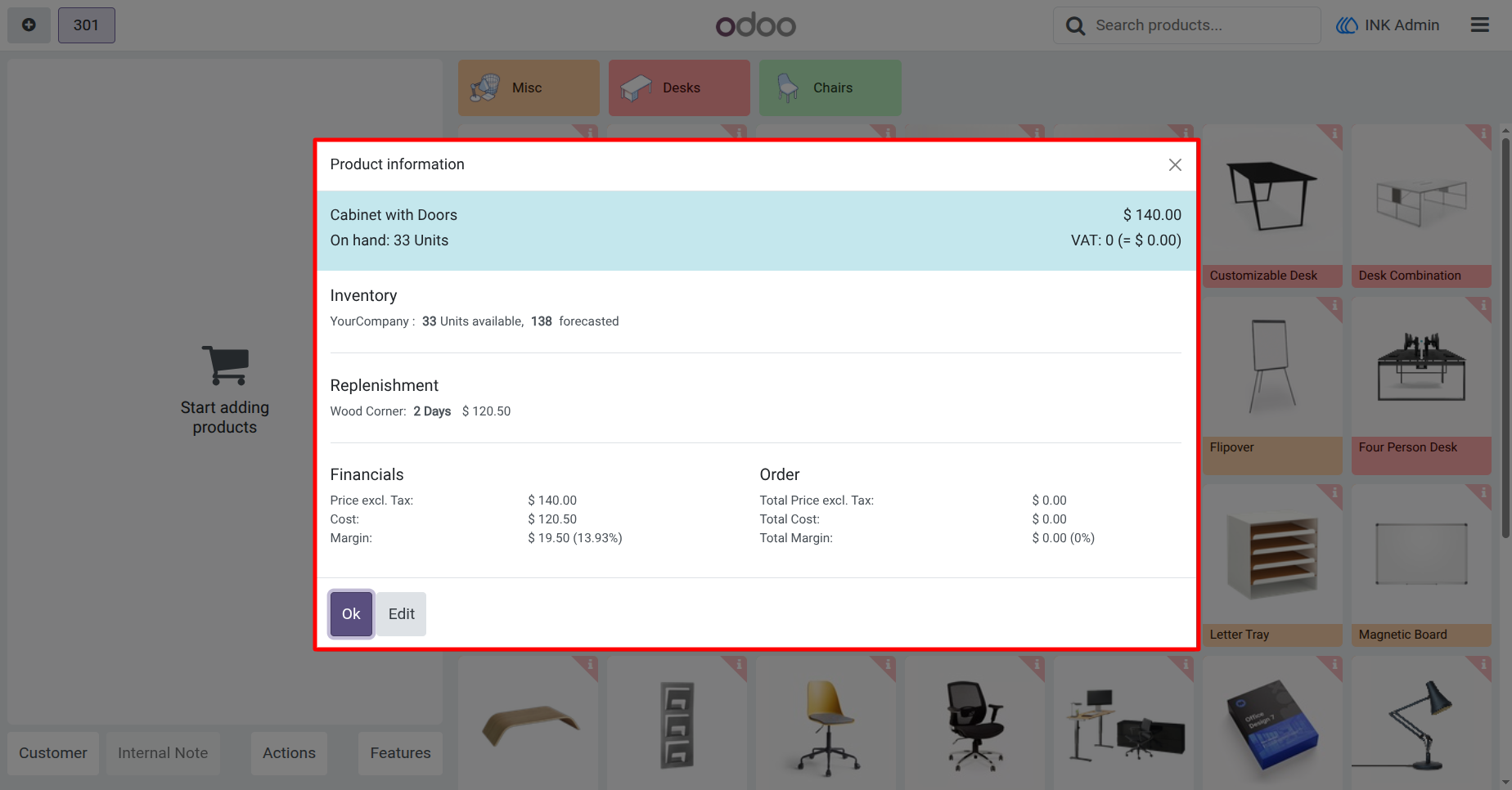The width and height of the screenshot is (1512, 790).
Task: Open the Customer selection button
Action: click(x=53, y=753)
